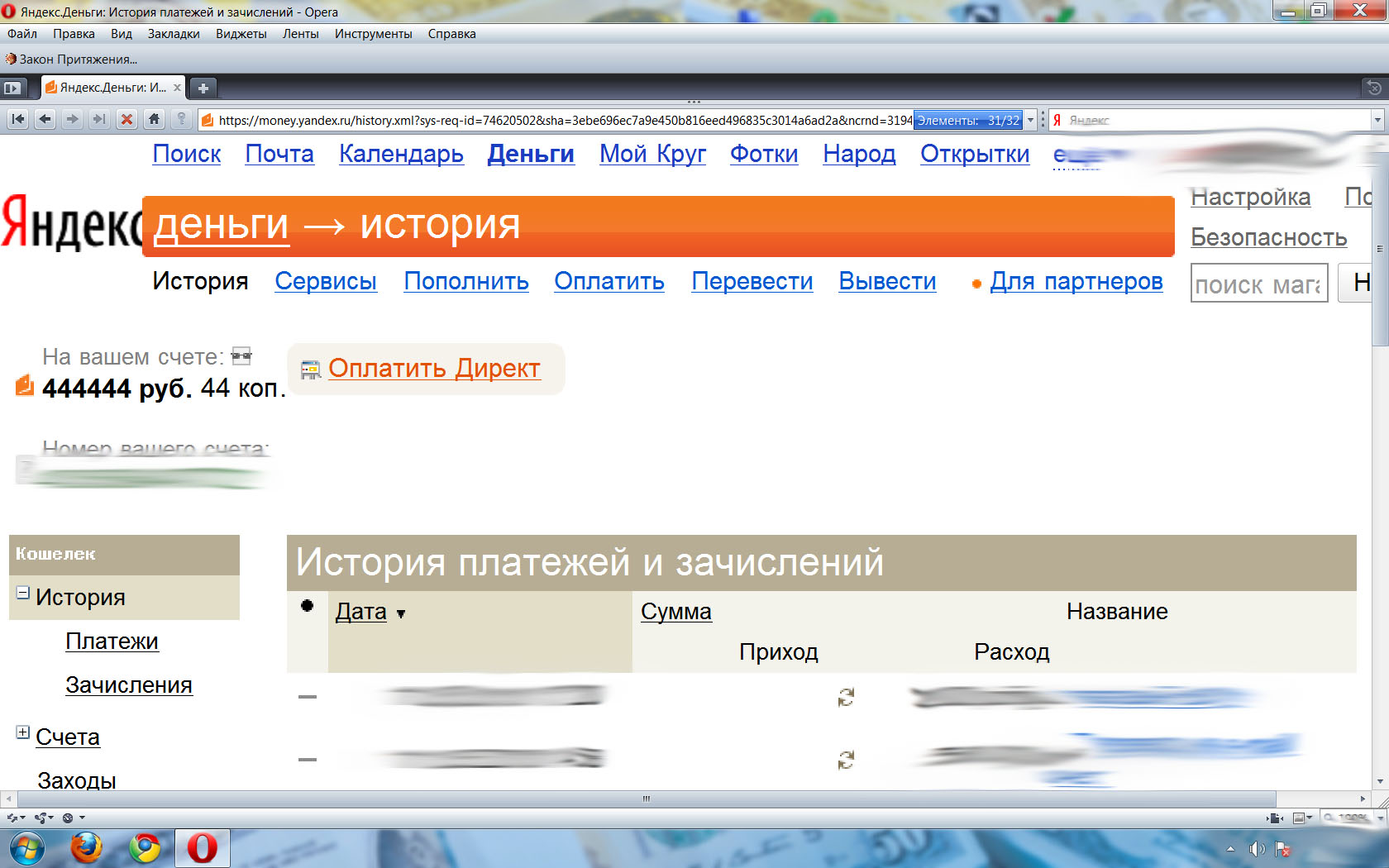Click the hide-balance glasses icon
Image resolution: width=1389 pixels, height=868 pixels.
[x=241, y=356]
